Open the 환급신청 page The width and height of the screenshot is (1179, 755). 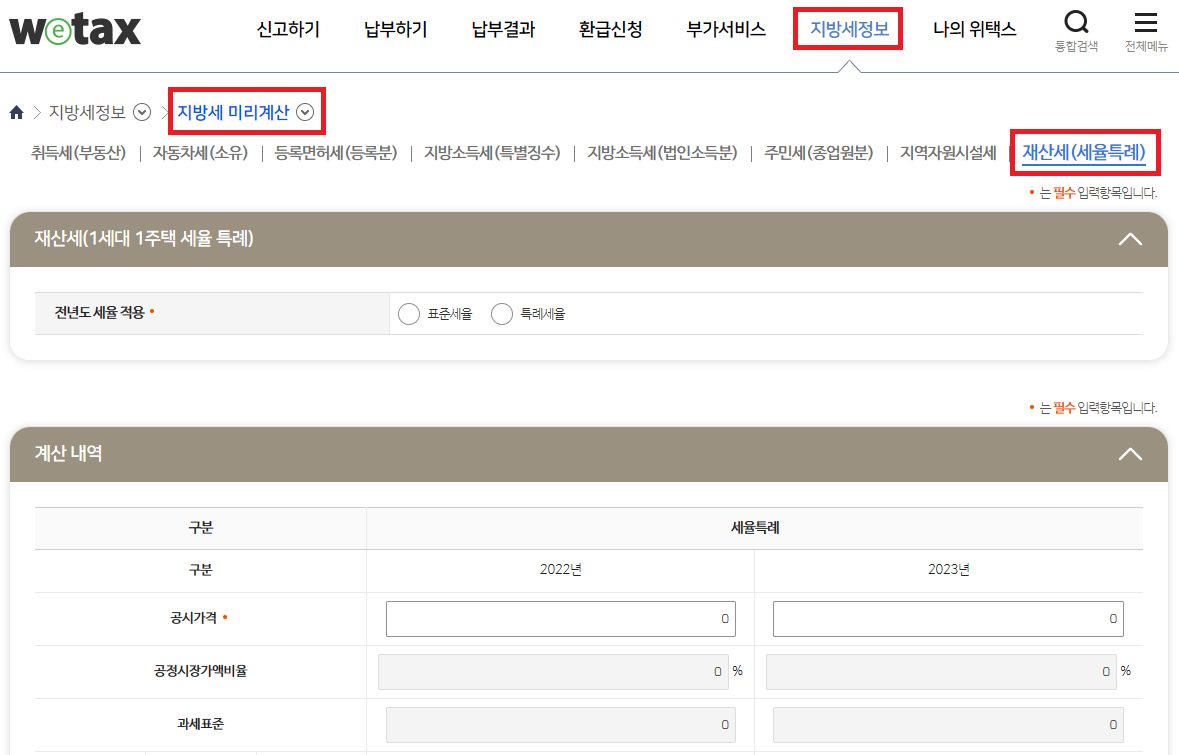point(610,30)
